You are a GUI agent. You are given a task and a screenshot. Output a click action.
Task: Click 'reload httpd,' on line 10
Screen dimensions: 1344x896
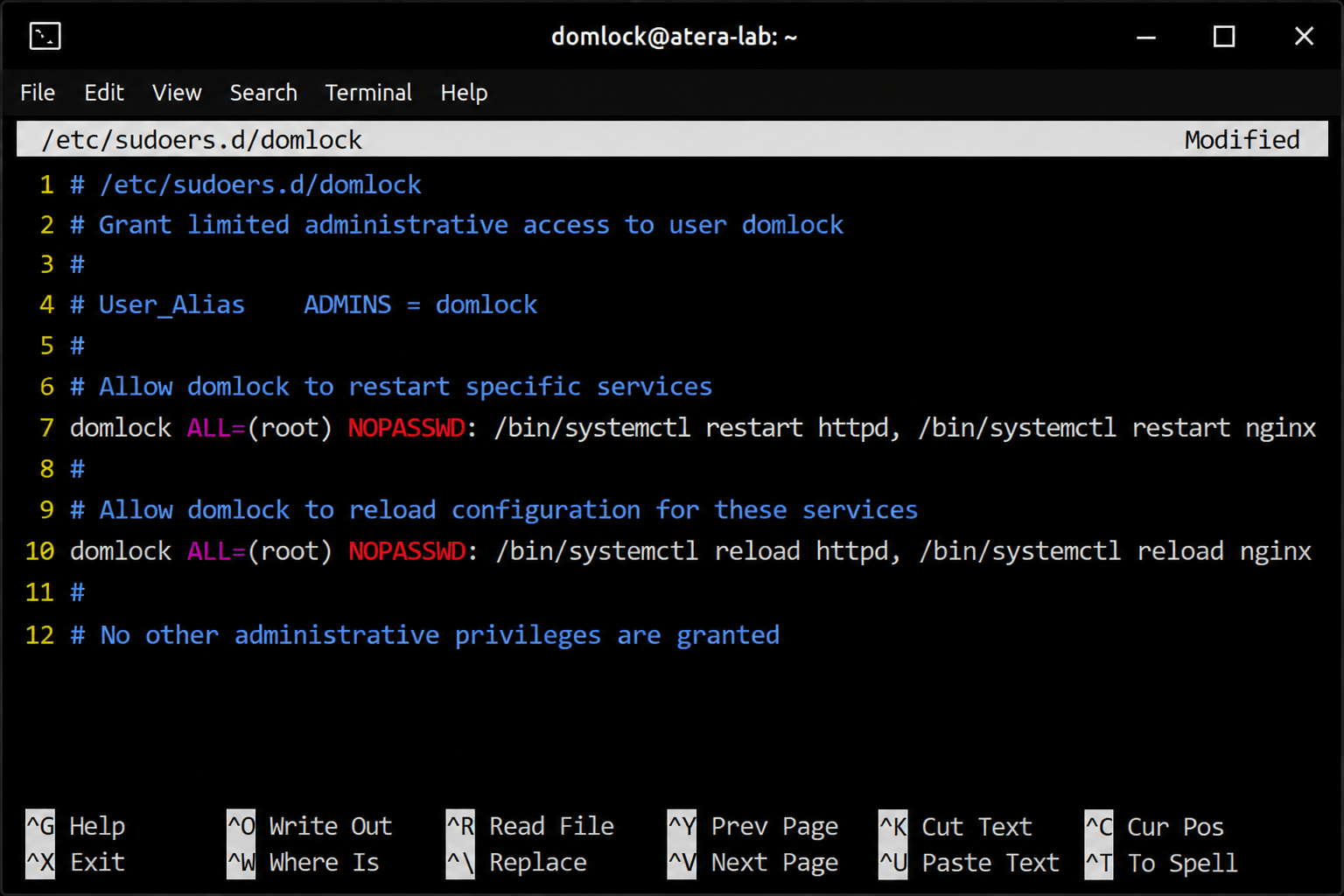point(807,551)
